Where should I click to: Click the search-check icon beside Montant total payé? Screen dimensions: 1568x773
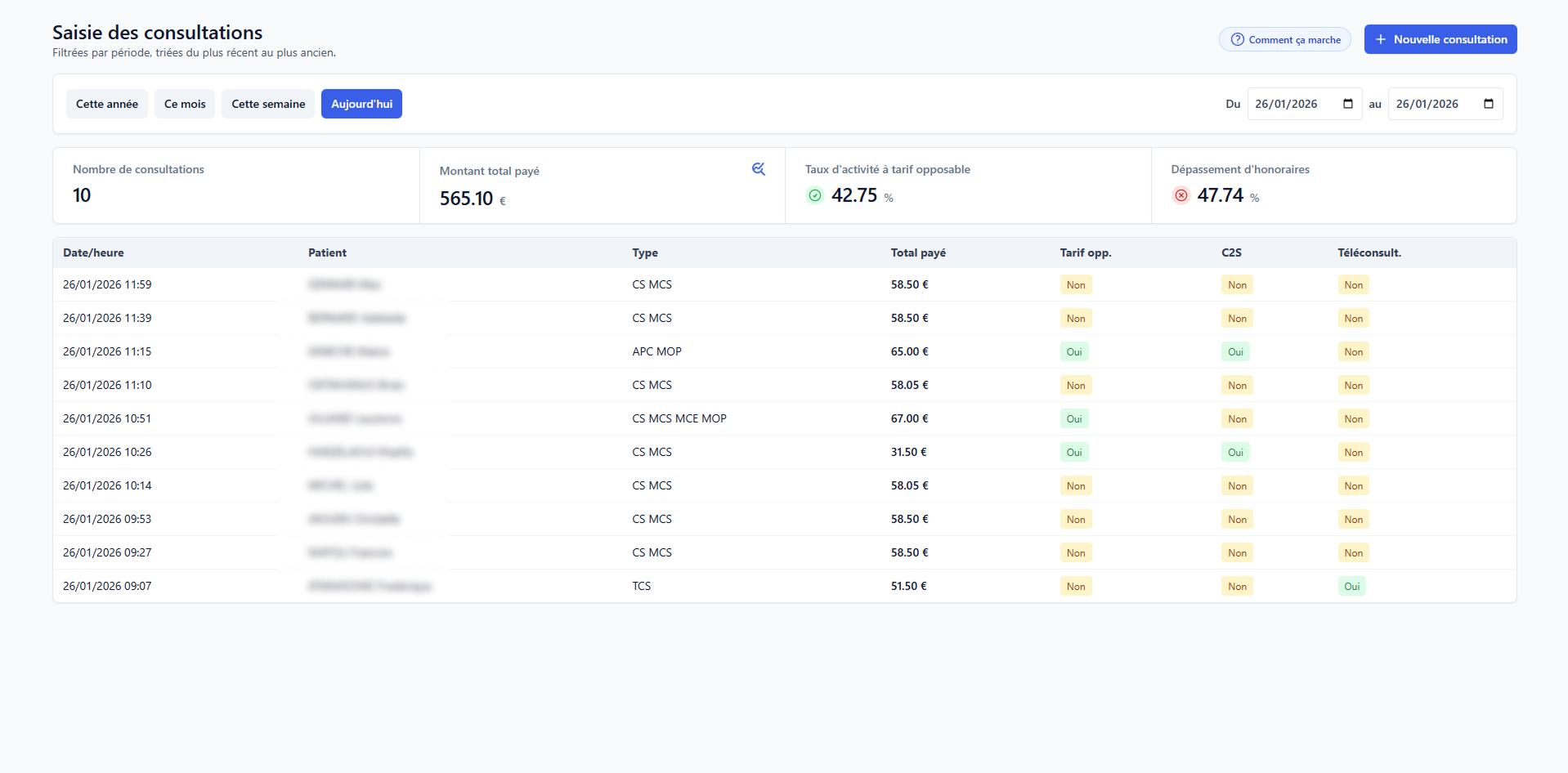pyautogui.click(x=758, y=169)
